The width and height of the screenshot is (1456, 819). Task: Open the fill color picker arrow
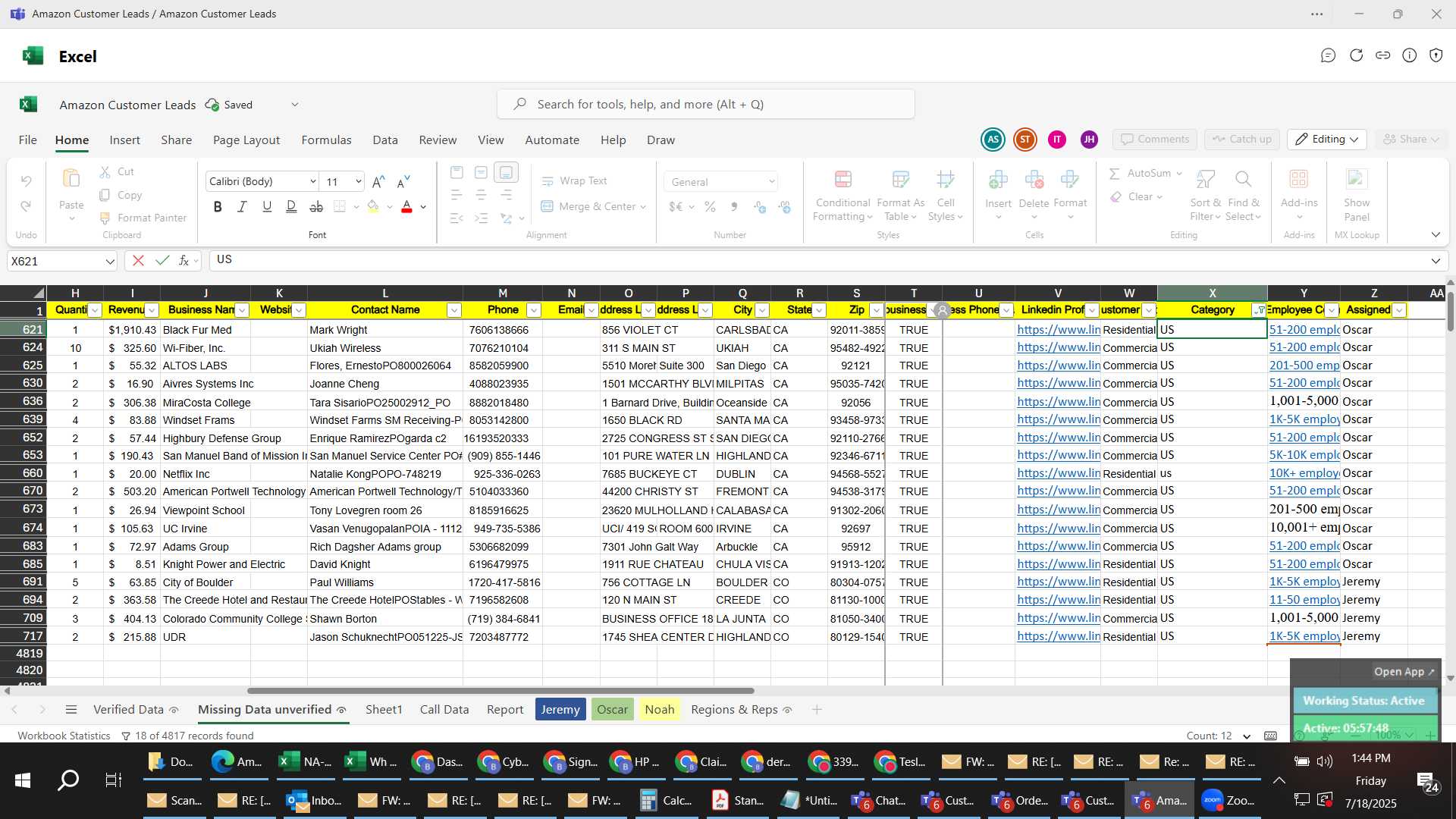pos(389,207)
